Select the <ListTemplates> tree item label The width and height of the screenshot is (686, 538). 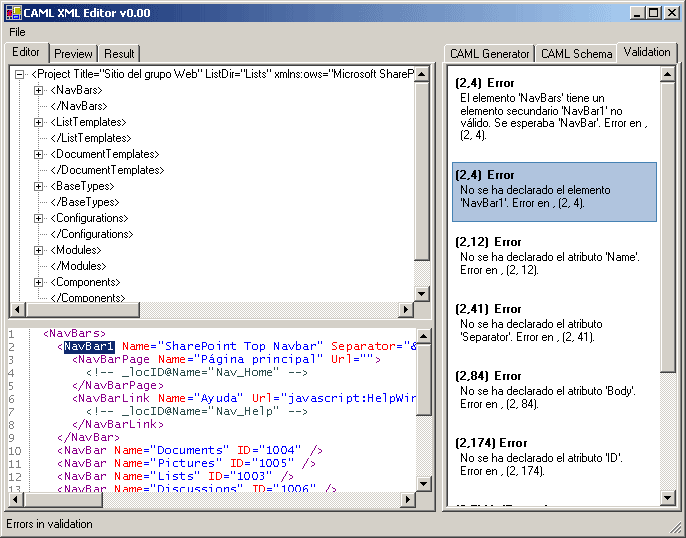click(88, 122)
